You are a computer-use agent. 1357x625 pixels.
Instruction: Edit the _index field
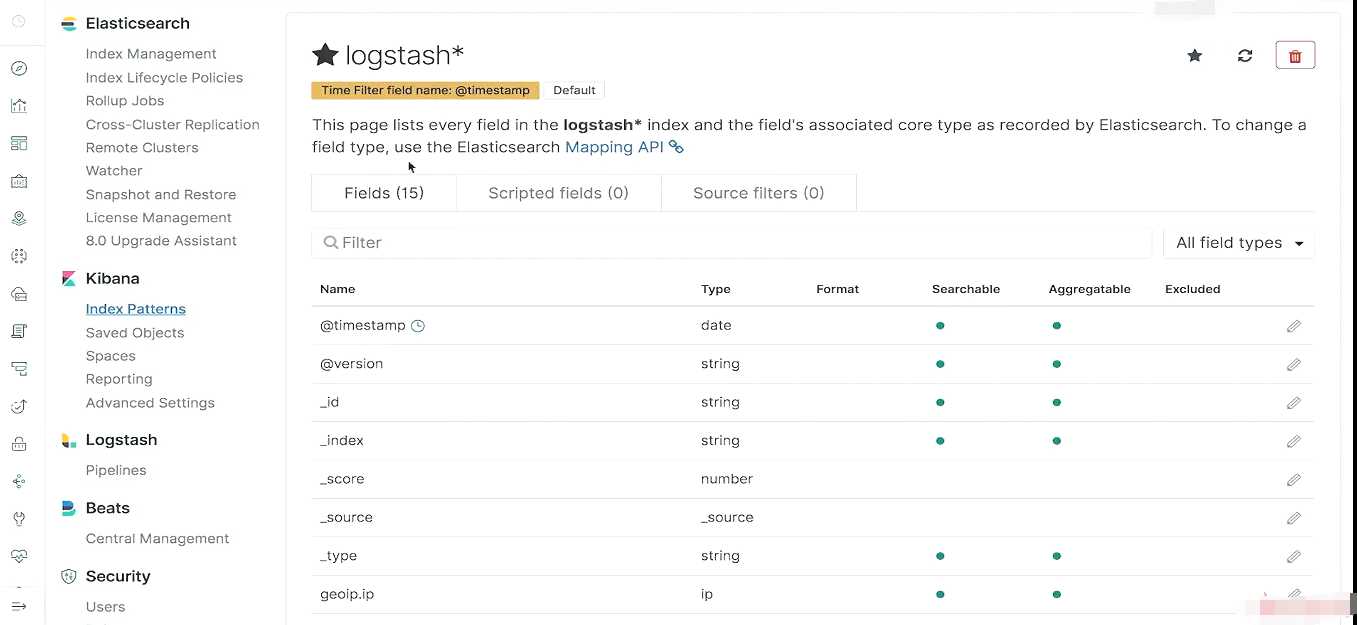[x=1293, y=441]
